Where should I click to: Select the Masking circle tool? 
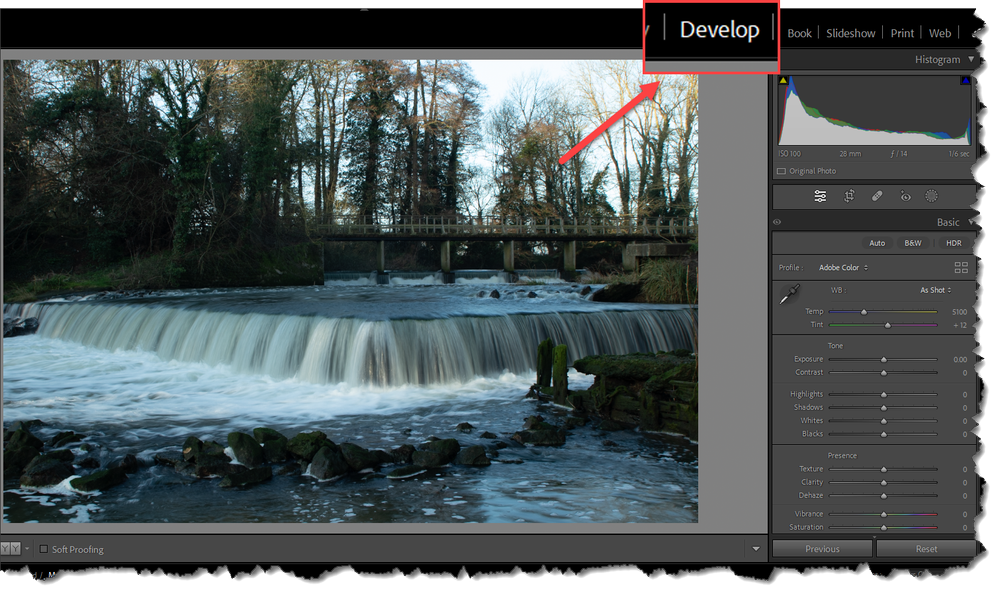[x=932, y=197]
